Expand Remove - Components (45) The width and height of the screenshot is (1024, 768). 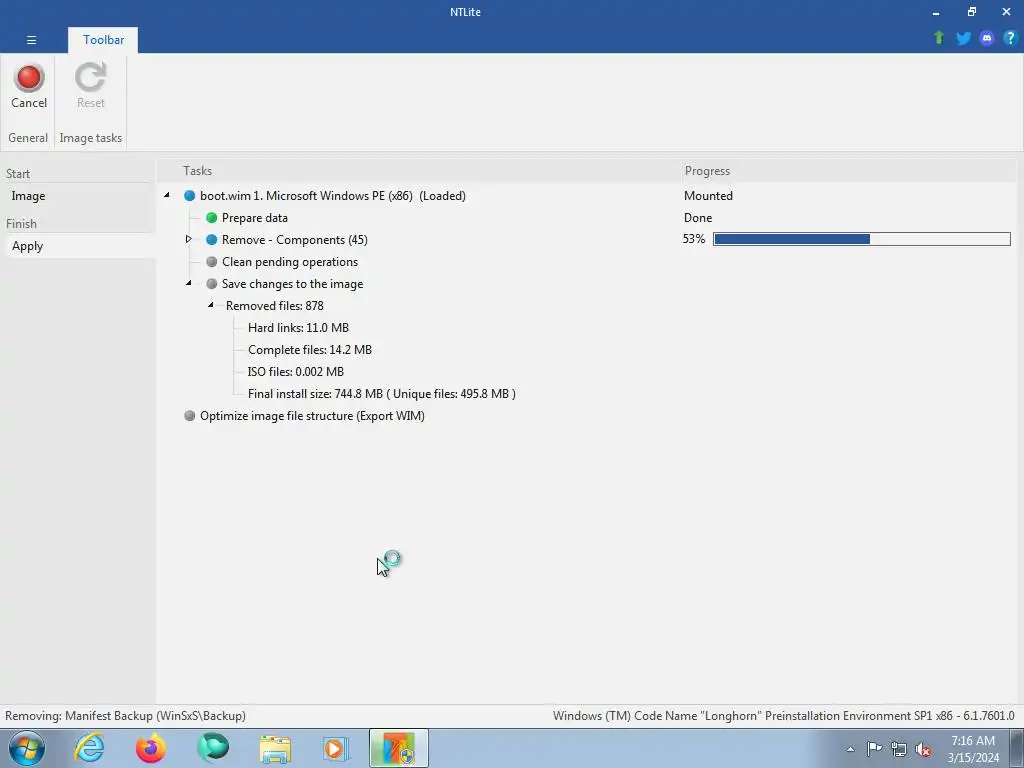tap(189, 239)
